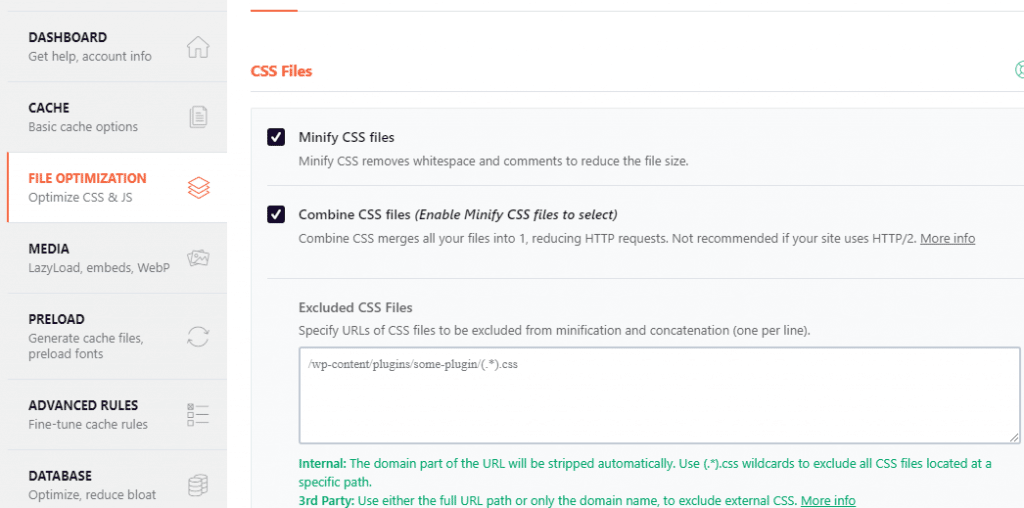
Task: Navigate to Advanced Rules section
Action: pos(83,405)
